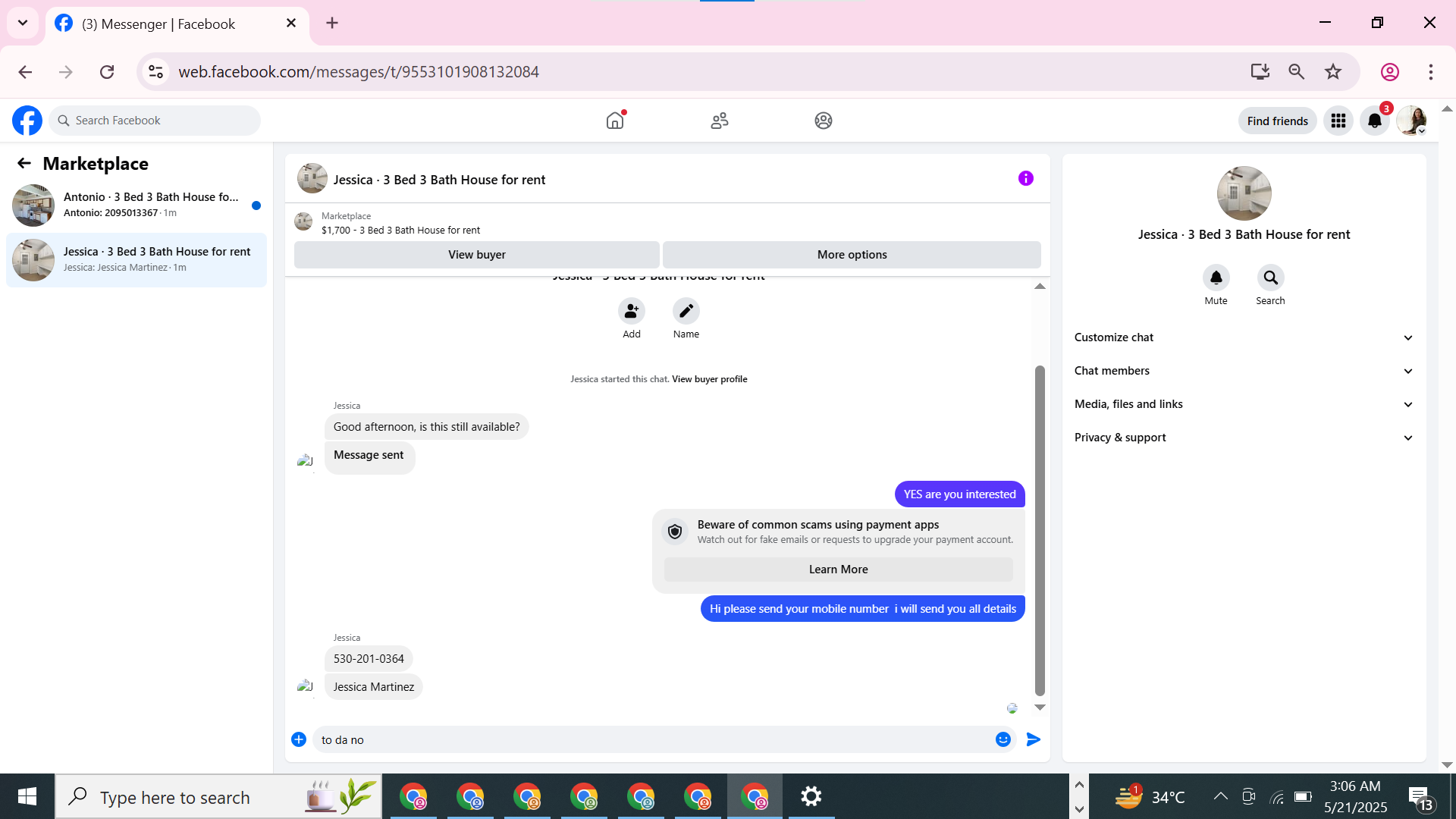Click the Facebook logo icon

[x=27, y=121]
